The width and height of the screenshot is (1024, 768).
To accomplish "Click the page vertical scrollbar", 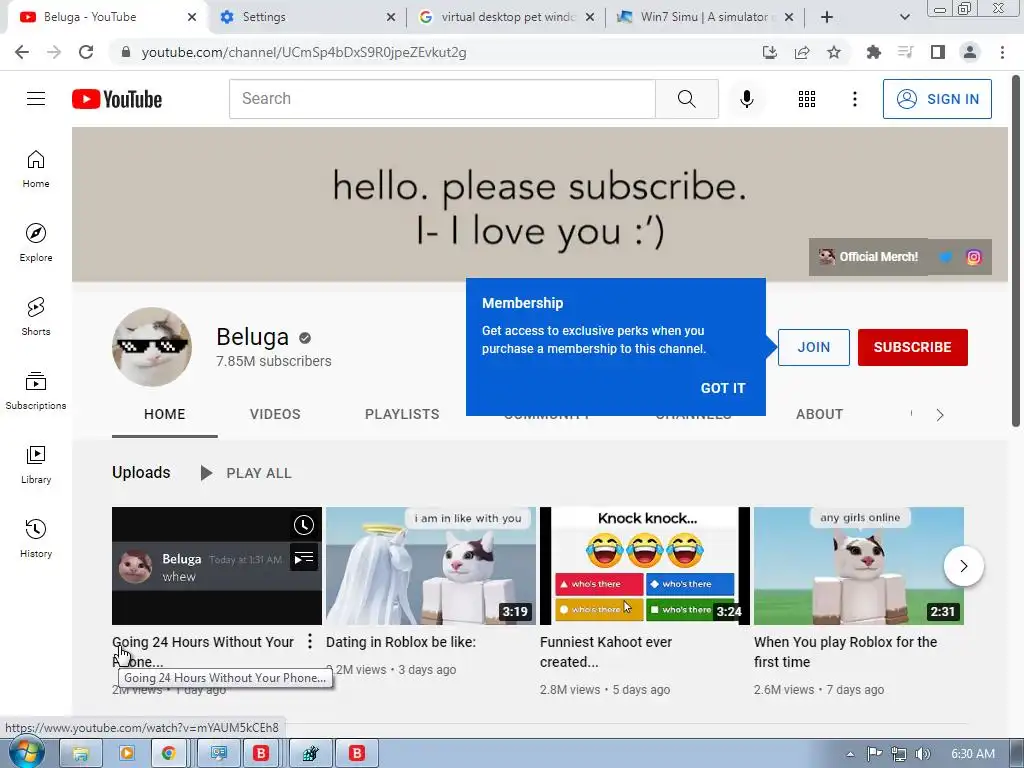I will (x=1016, y=251).
